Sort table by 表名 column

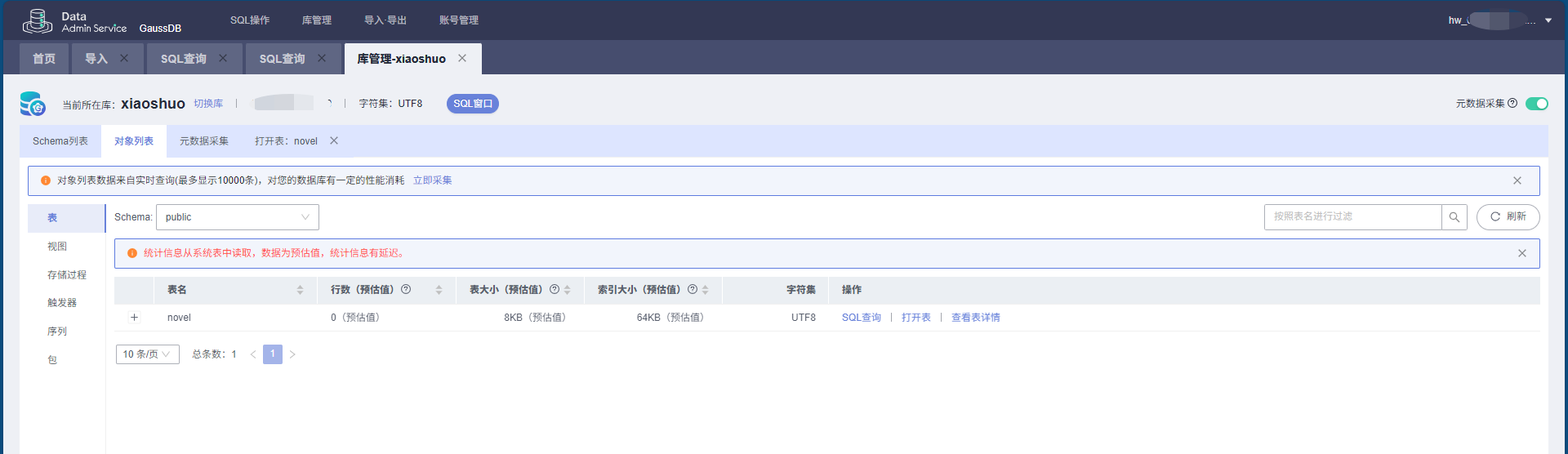(300, 290)
